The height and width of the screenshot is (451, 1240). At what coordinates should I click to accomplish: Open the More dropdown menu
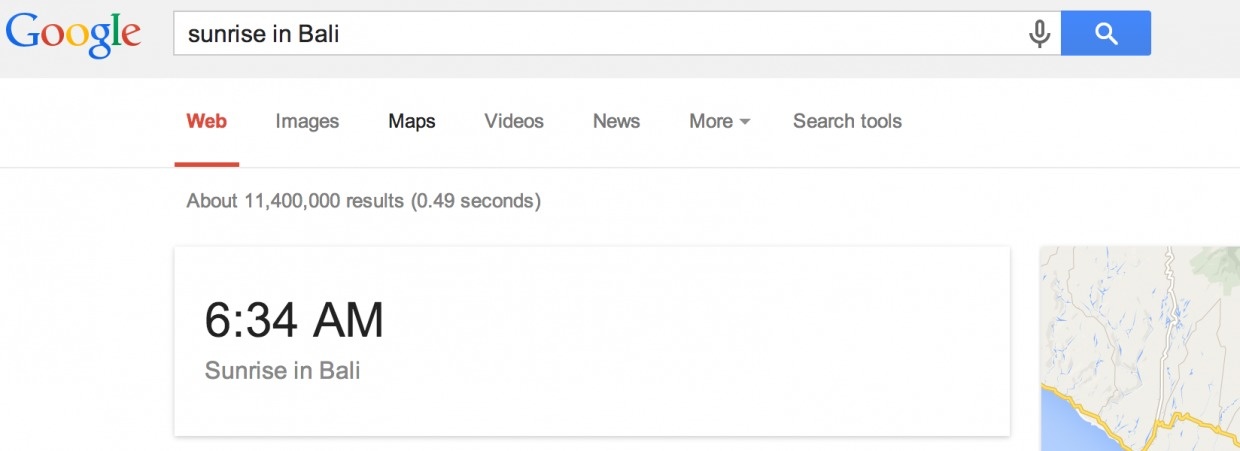719,121
